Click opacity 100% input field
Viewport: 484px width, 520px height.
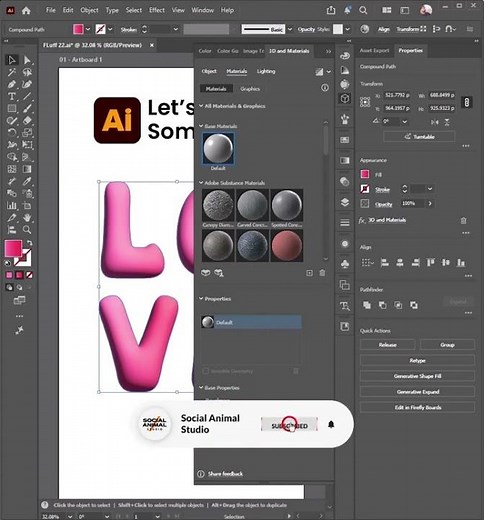pyautogui.click(x=412, y=203)
